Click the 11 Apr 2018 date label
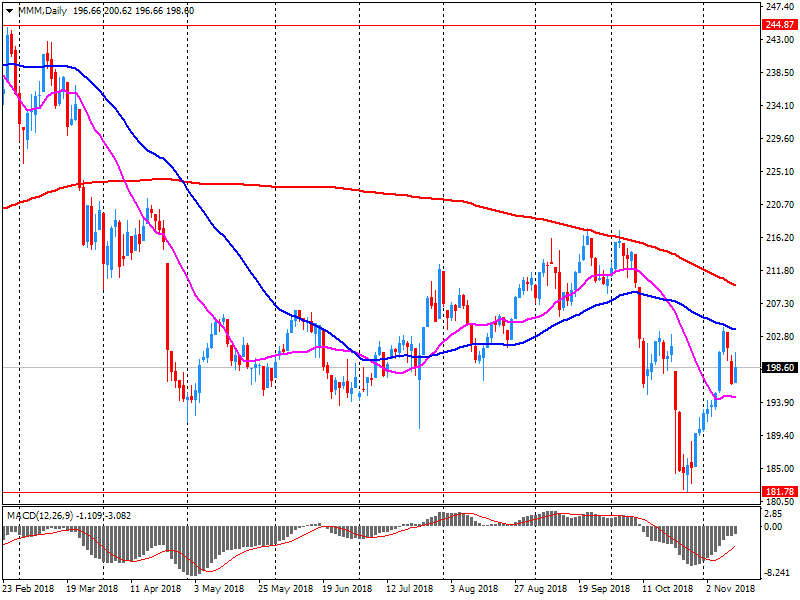Image resolution: width=800 pixels, height=600 pixels. point(156,589)
